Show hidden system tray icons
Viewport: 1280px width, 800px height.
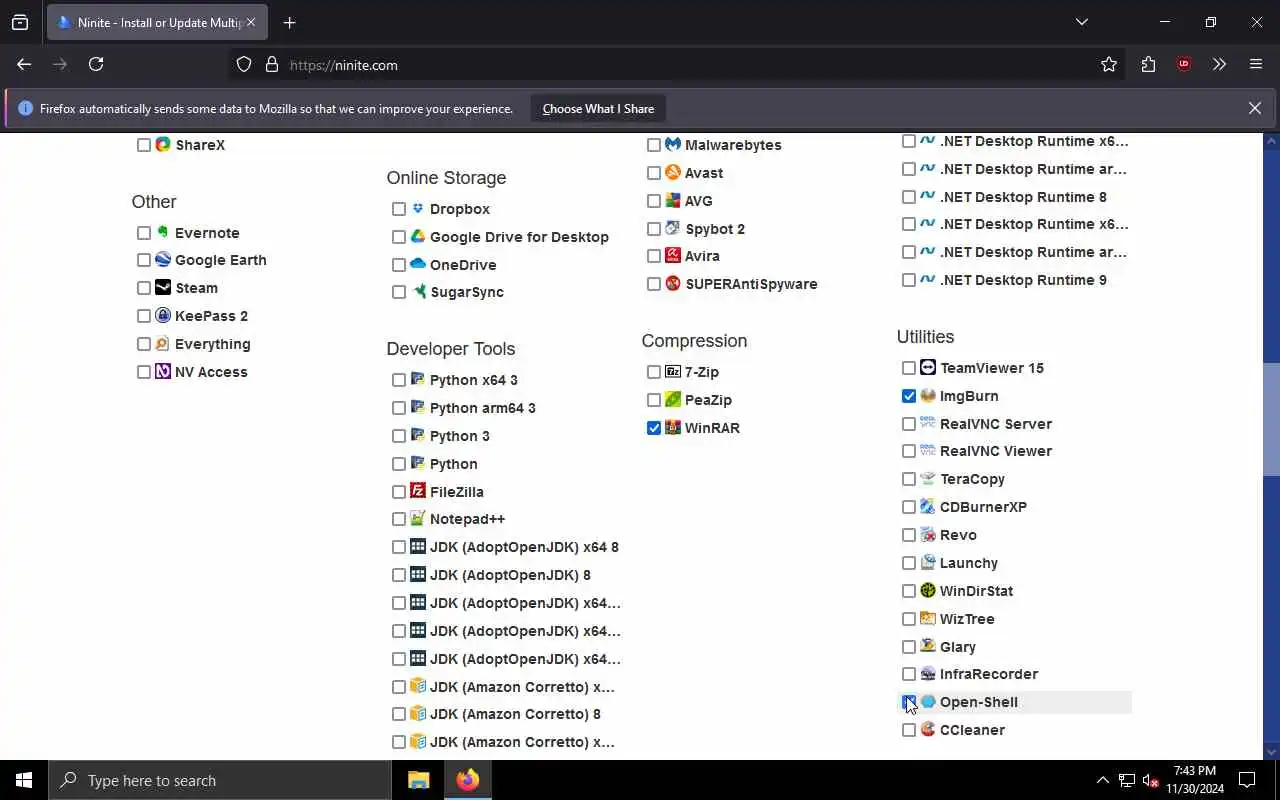click(x=1103, y=780)
